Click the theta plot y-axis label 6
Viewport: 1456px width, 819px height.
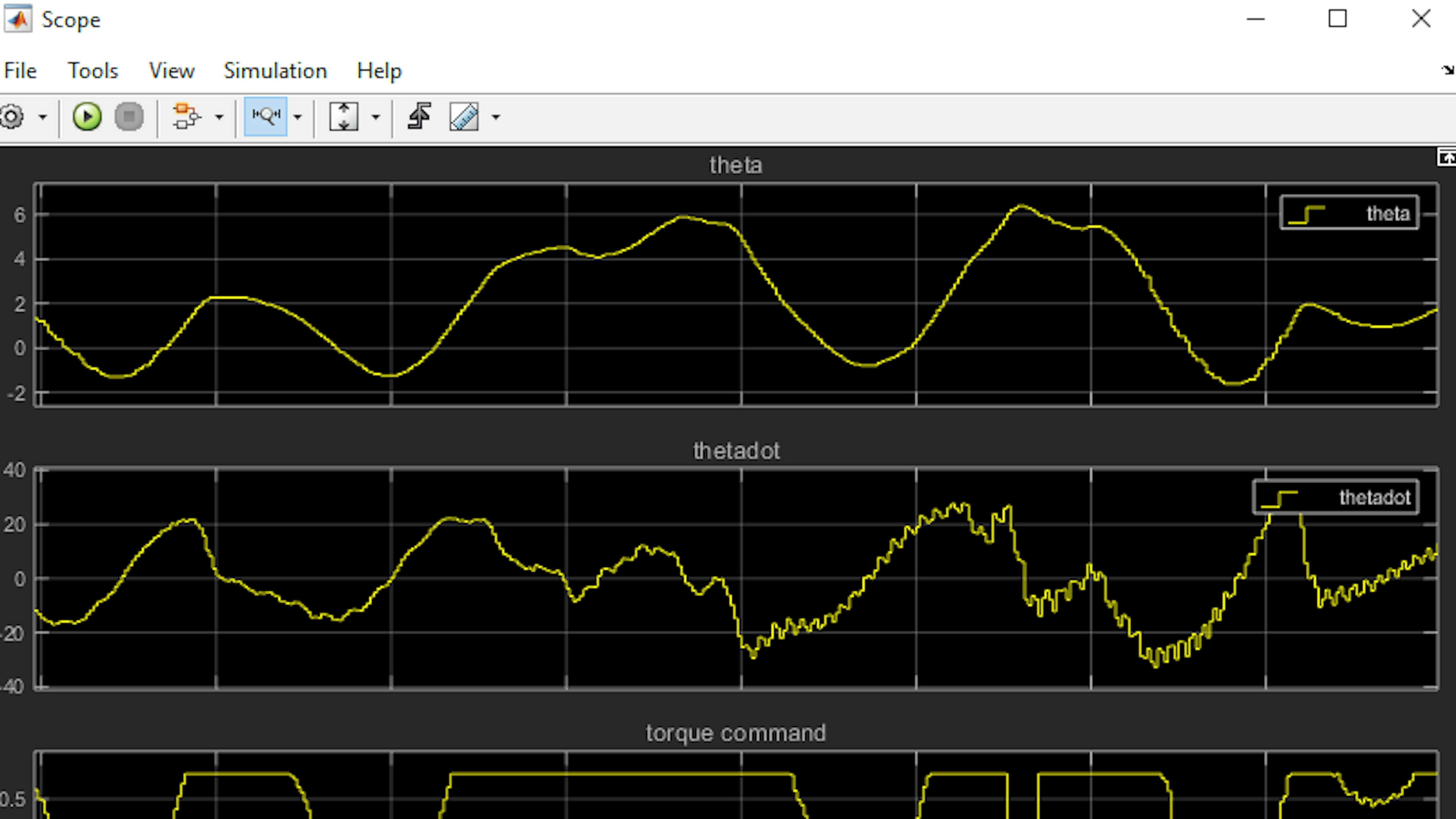click(20, 215)
